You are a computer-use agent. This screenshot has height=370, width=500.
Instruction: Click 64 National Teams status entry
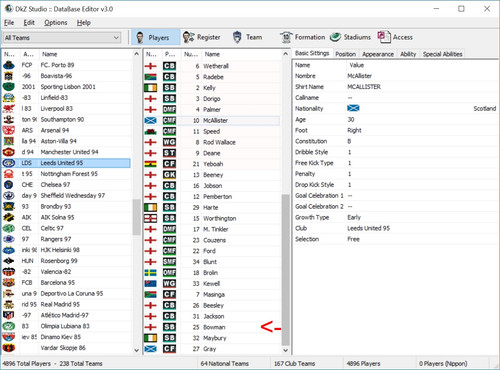(225, 364)
